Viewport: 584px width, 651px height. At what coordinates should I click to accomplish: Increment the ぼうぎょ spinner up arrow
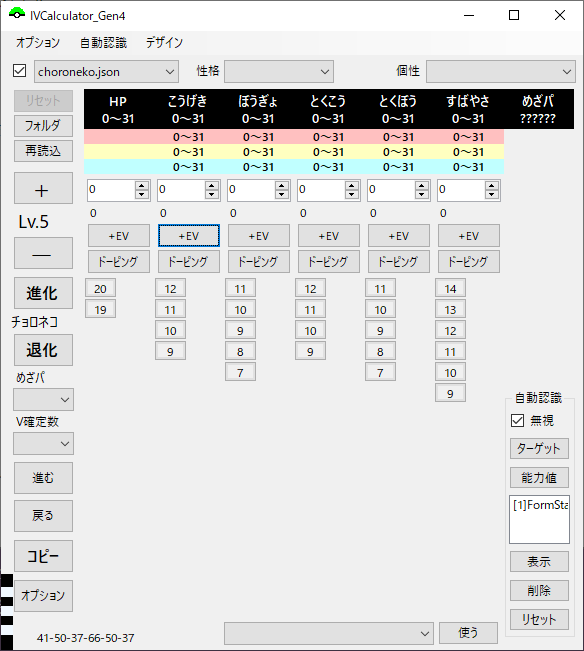coord(282,185)
